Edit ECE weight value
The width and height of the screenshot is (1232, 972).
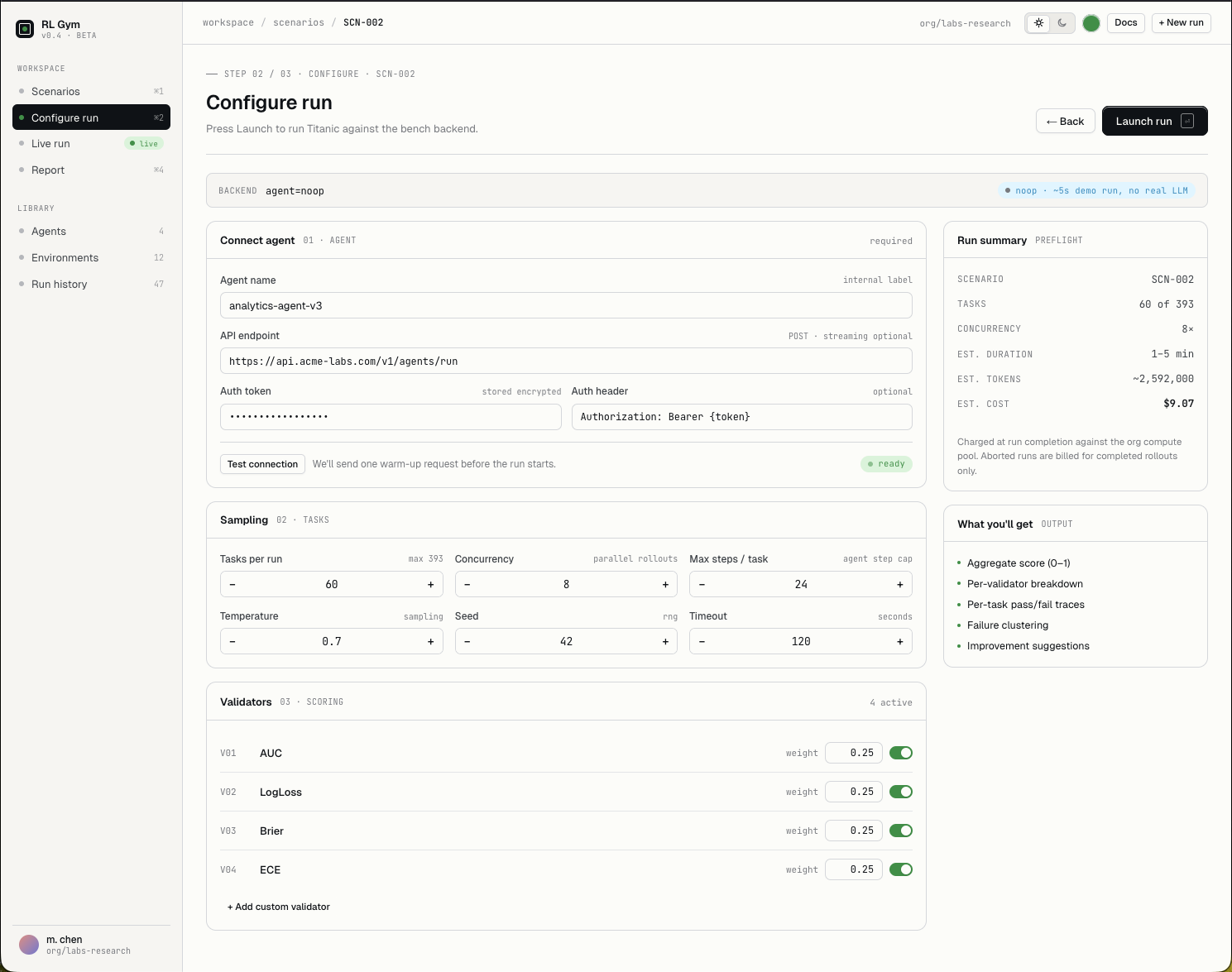[x=854, y=869]
